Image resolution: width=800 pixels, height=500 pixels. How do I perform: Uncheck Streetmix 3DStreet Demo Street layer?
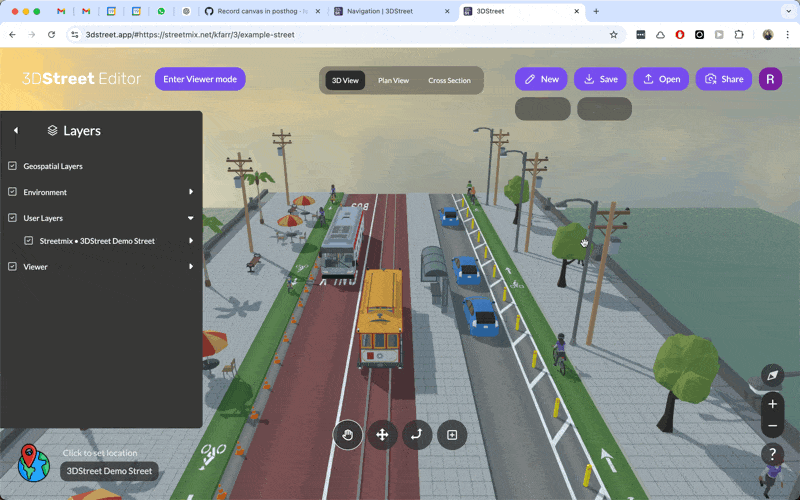pyautogui.click(x=29, y=241)
